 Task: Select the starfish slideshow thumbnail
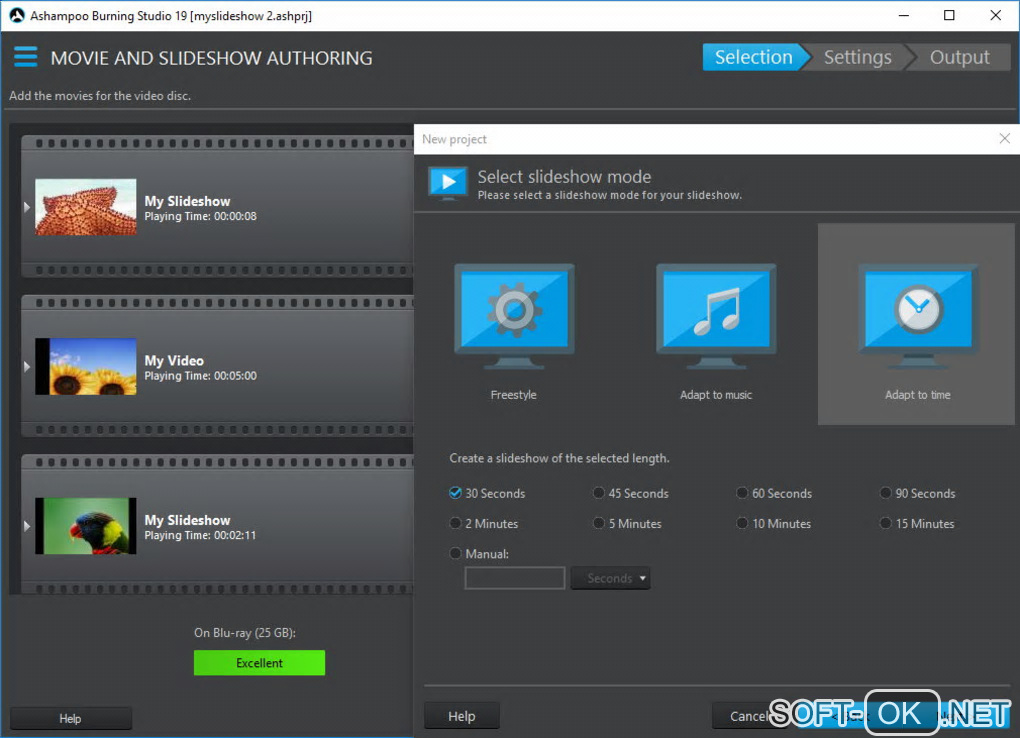tap(86, 207)
